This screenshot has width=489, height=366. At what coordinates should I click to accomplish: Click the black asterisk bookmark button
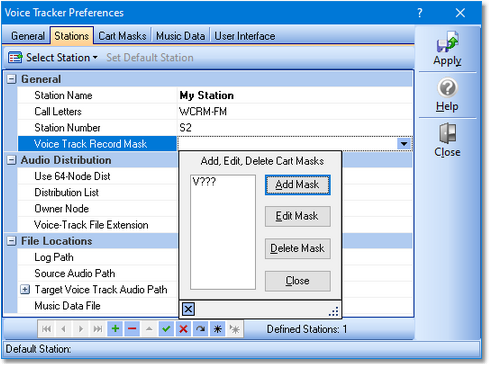(218, 329)
